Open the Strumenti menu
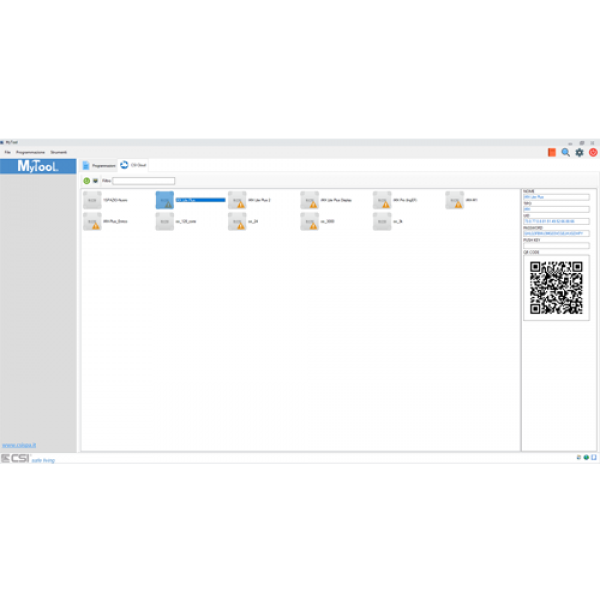This screenshot has height=600, width=600. pos(59,151)
